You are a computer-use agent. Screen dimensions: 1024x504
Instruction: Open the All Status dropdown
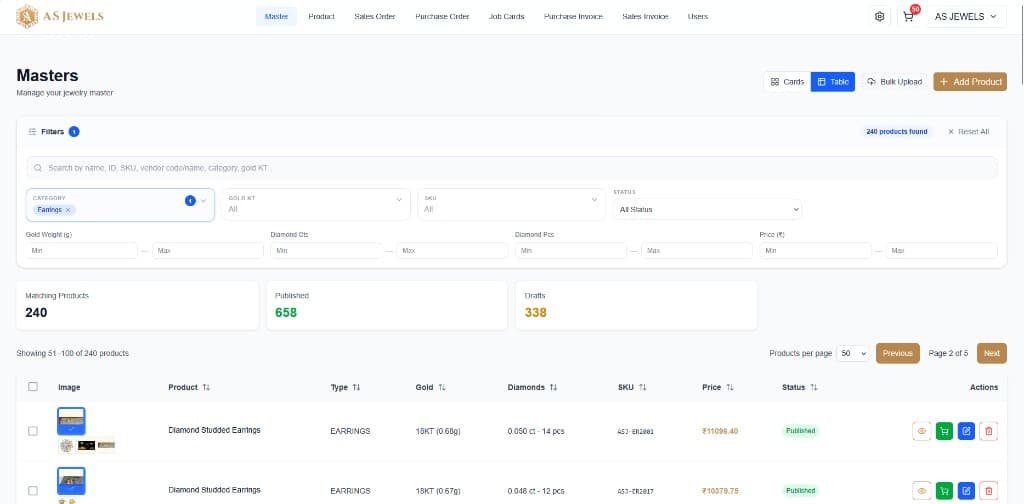click(x=707, y=209)
